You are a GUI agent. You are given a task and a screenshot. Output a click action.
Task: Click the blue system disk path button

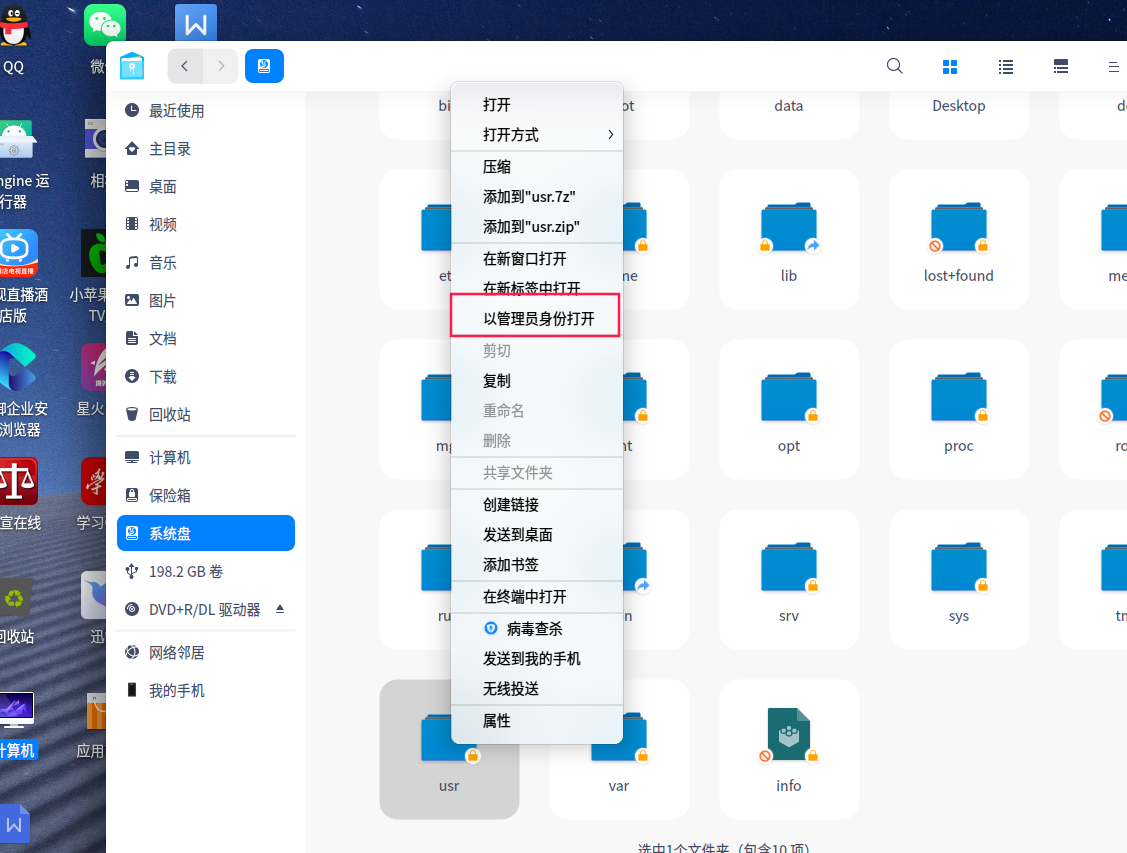coord(264,66)
